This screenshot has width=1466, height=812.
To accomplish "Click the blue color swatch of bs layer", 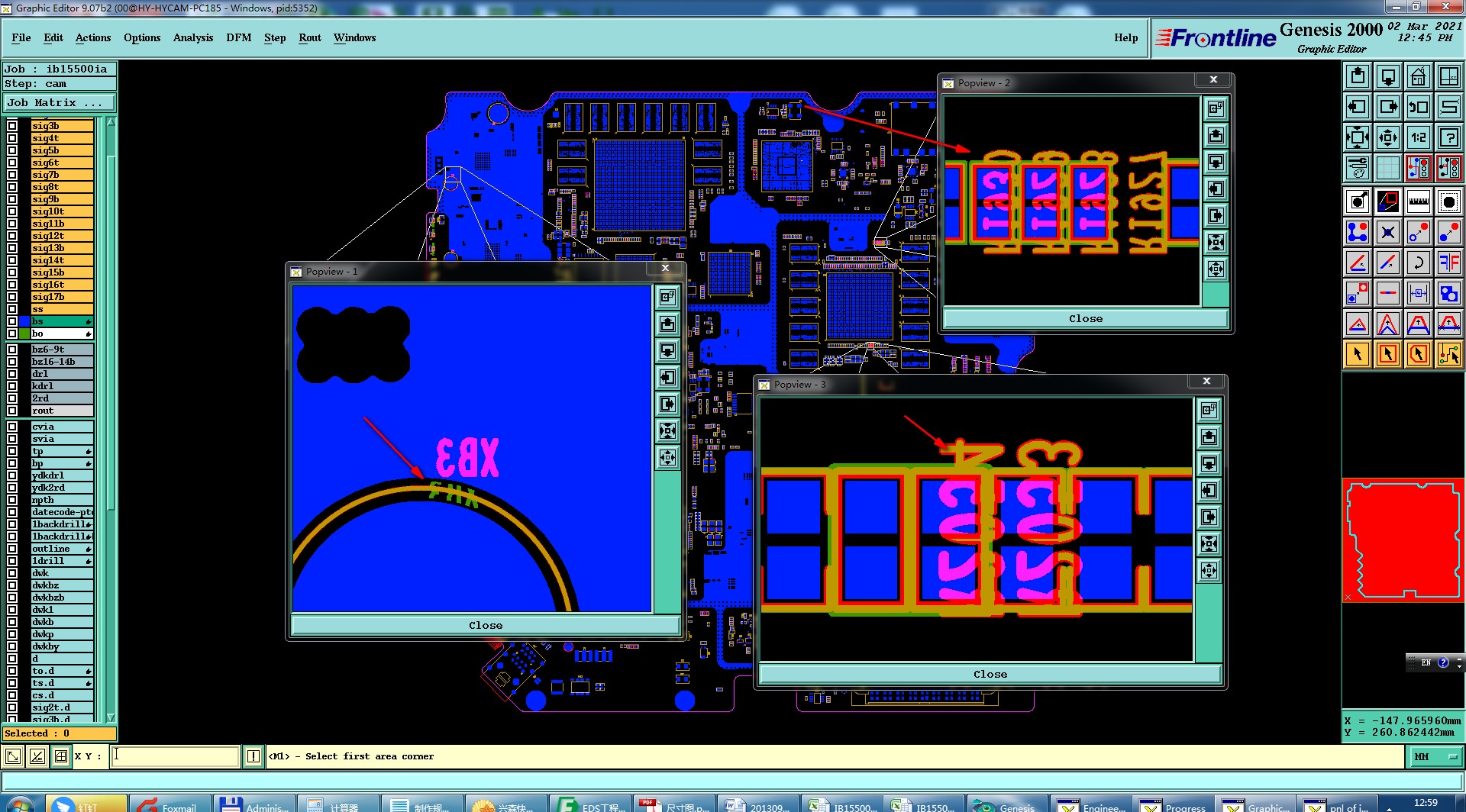I will click(24, 321).
